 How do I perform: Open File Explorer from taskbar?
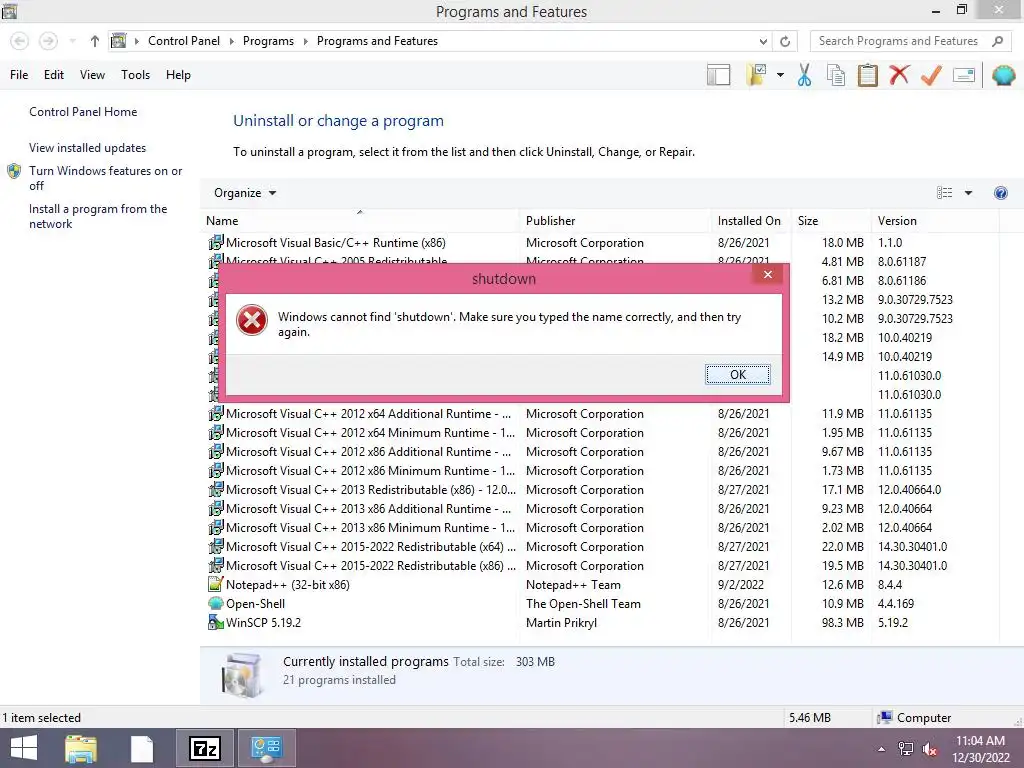tap(81, 748)
